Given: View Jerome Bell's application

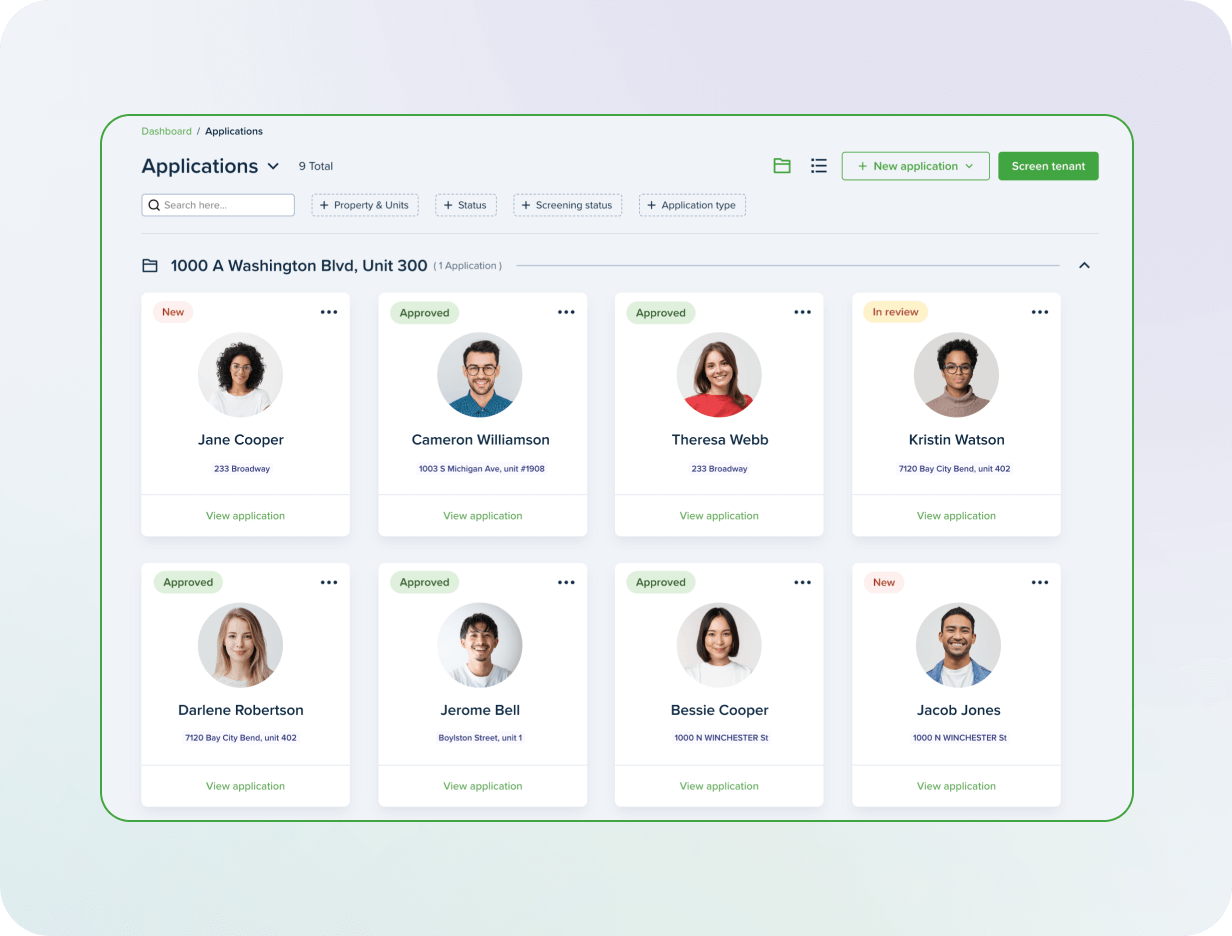Looking at the screenshot, I should 483,785.
